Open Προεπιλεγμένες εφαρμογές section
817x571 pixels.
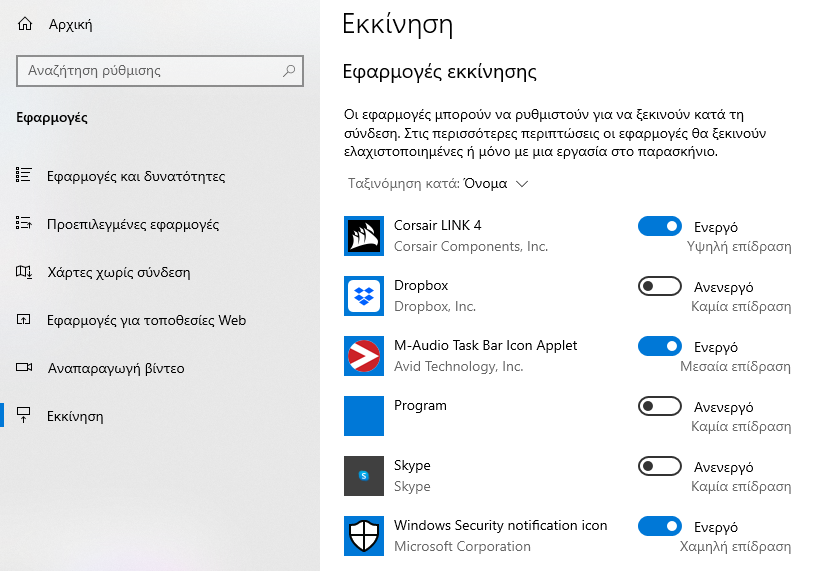133,224
